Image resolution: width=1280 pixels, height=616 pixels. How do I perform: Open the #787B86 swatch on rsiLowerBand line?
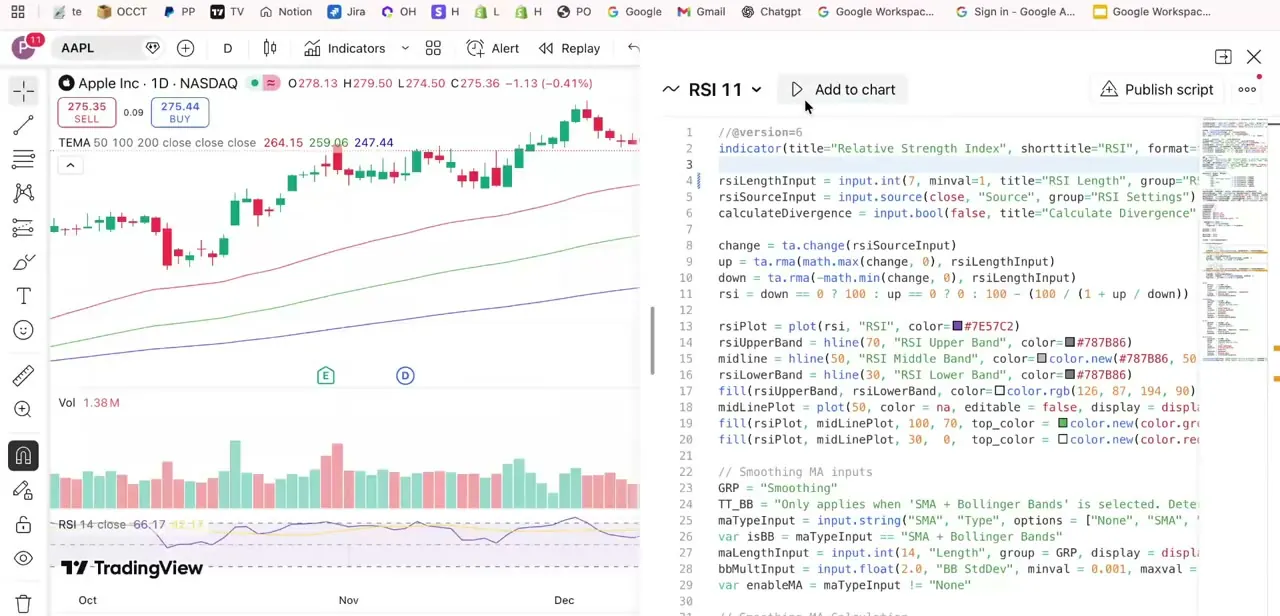tap(1070, 375)
